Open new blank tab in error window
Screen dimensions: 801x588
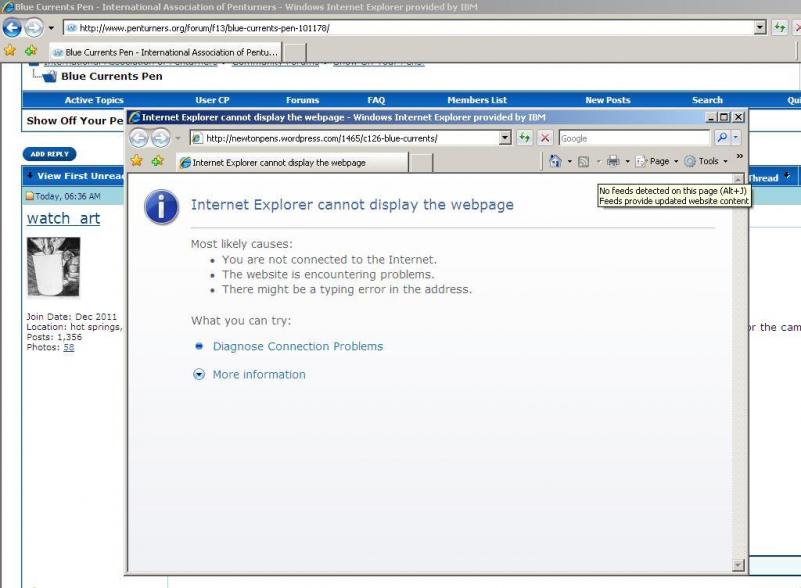[421, 163]
